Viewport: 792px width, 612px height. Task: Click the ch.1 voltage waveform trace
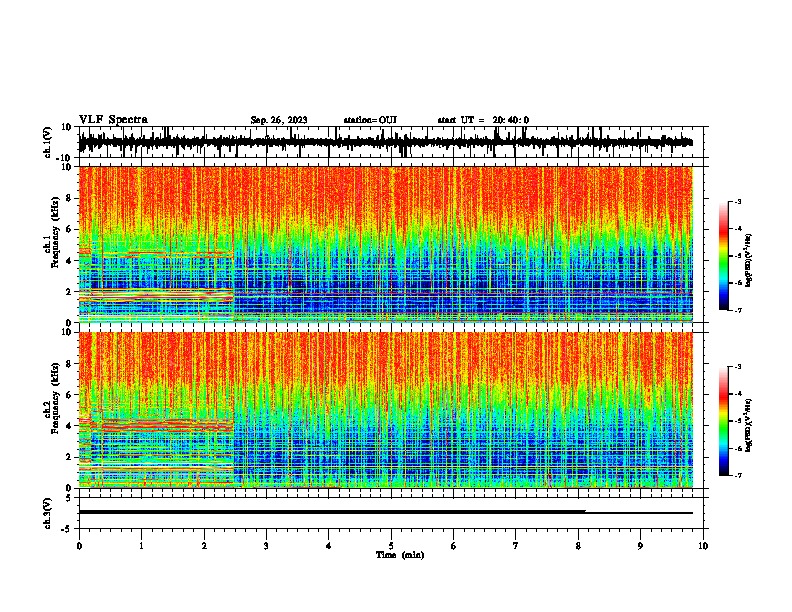pos(385,142)
